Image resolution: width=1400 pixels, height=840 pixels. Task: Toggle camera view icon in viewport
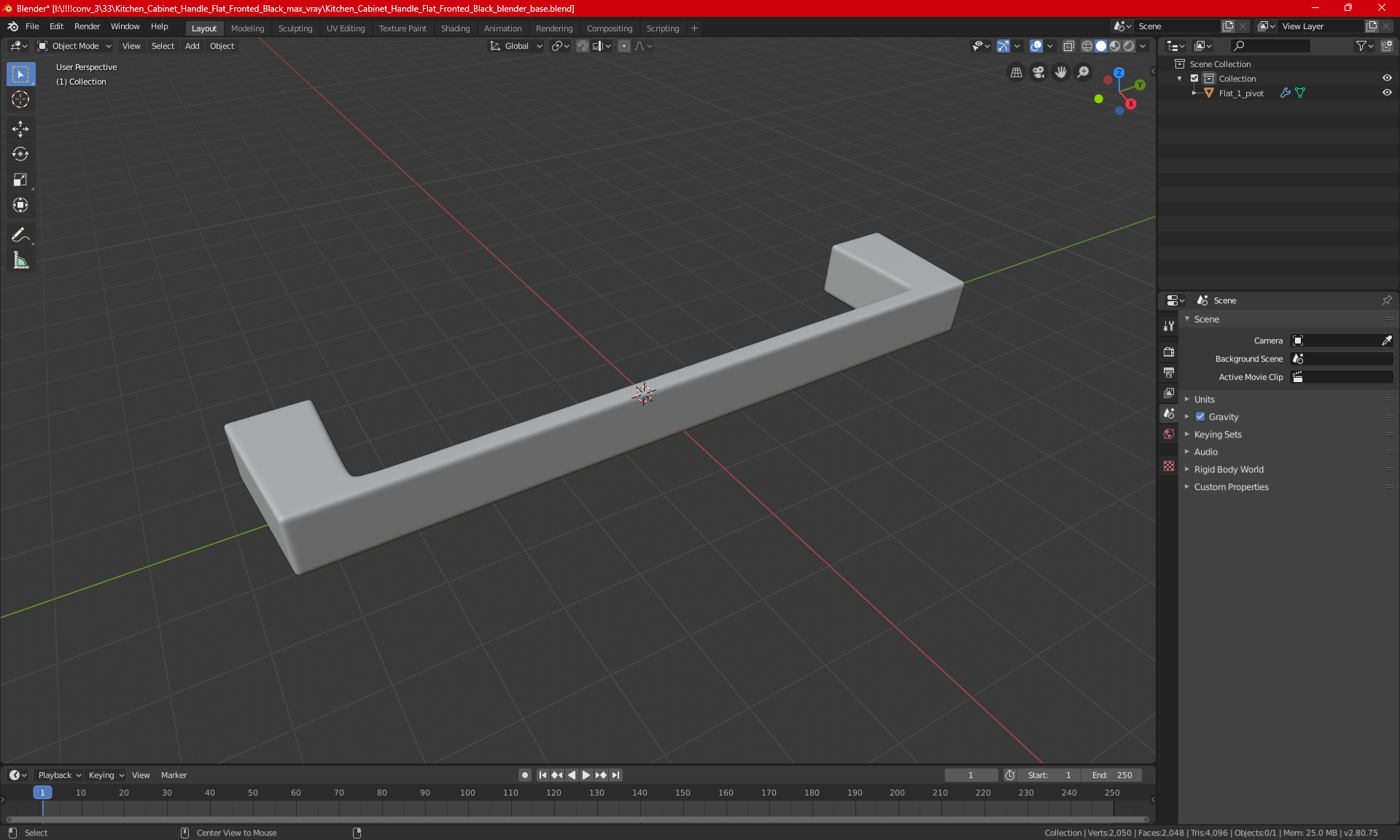pos(1038,72)
